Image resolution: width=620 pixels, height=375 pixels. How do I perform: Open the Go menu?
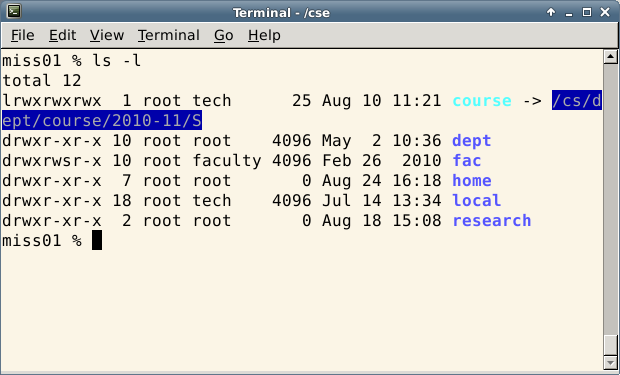tap(224, 35)
